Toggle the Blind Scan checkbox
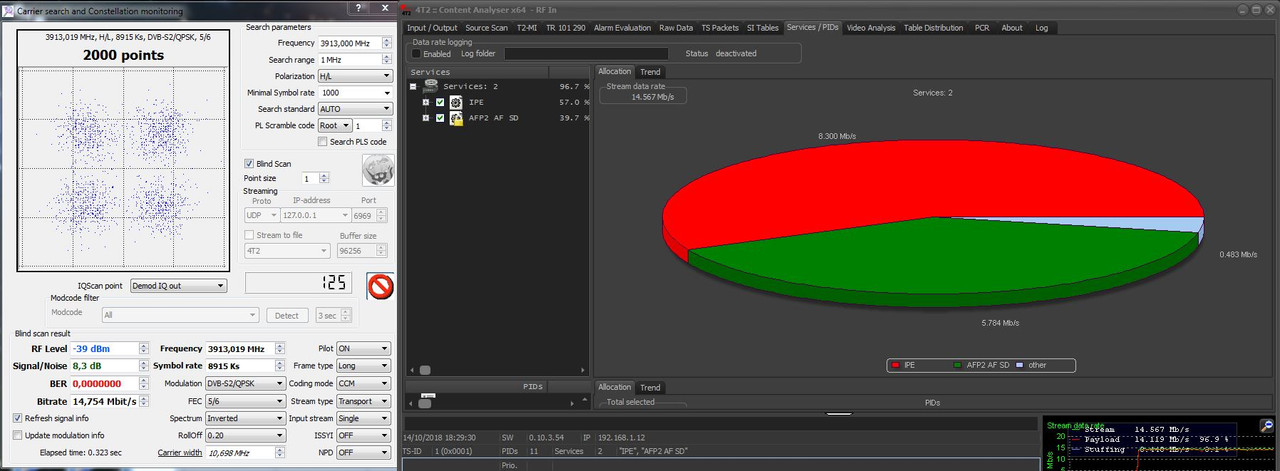 tap(250, 163)
